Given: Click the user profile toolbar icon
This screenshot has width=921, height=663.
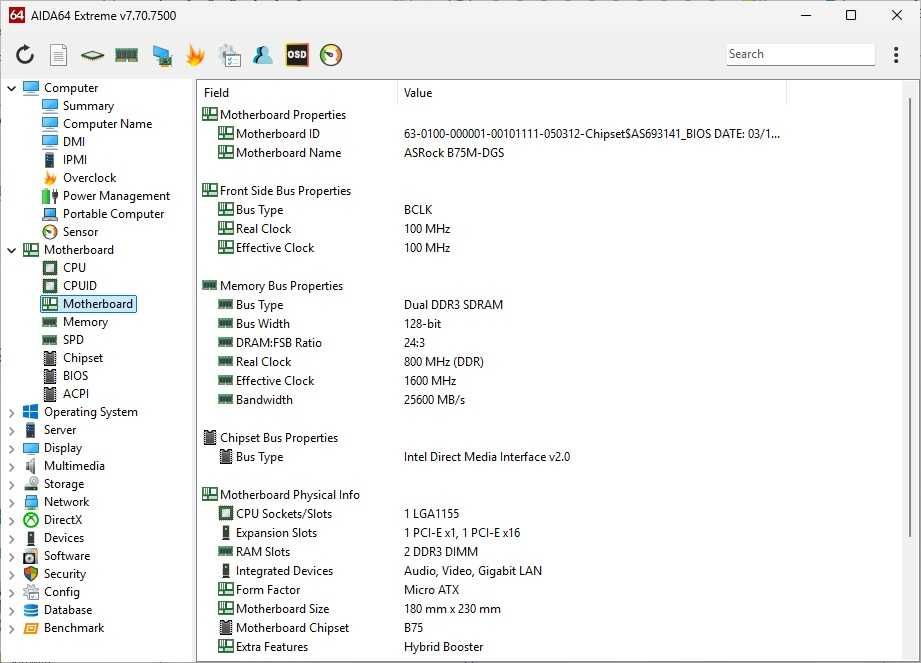Looking at the screenshot, I should click(x=263, y=55).
